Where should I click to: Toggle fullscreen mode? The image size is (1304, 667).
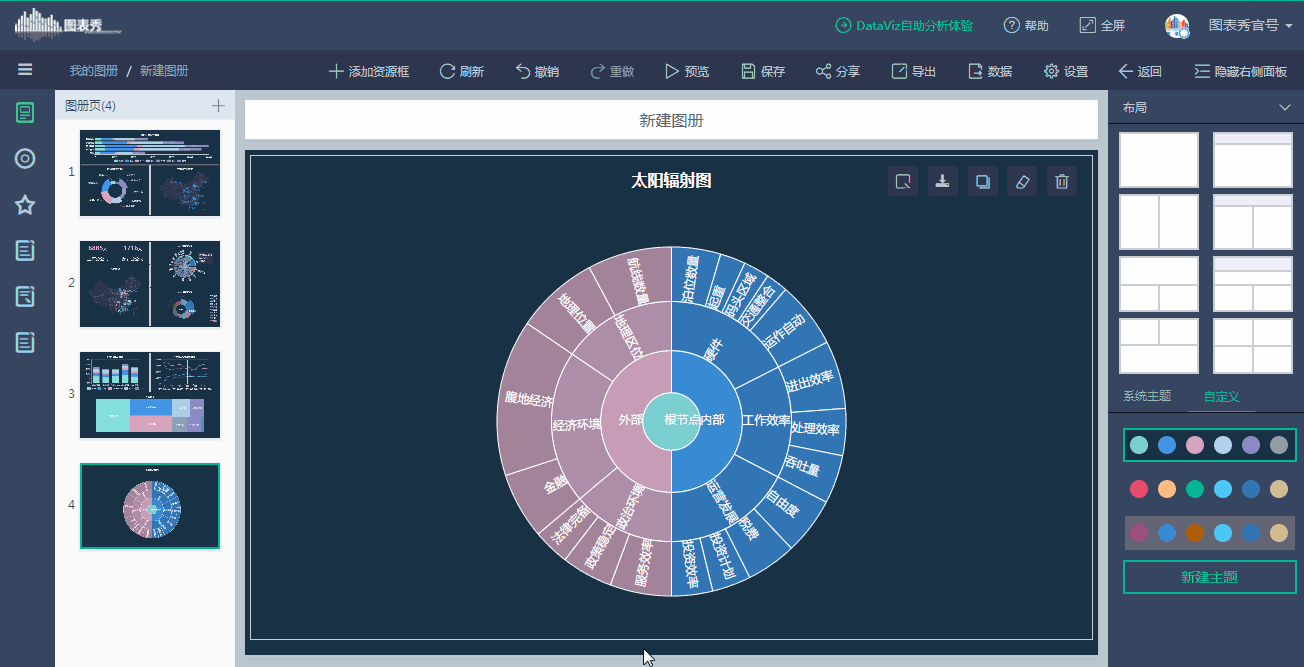(1102, 25)
